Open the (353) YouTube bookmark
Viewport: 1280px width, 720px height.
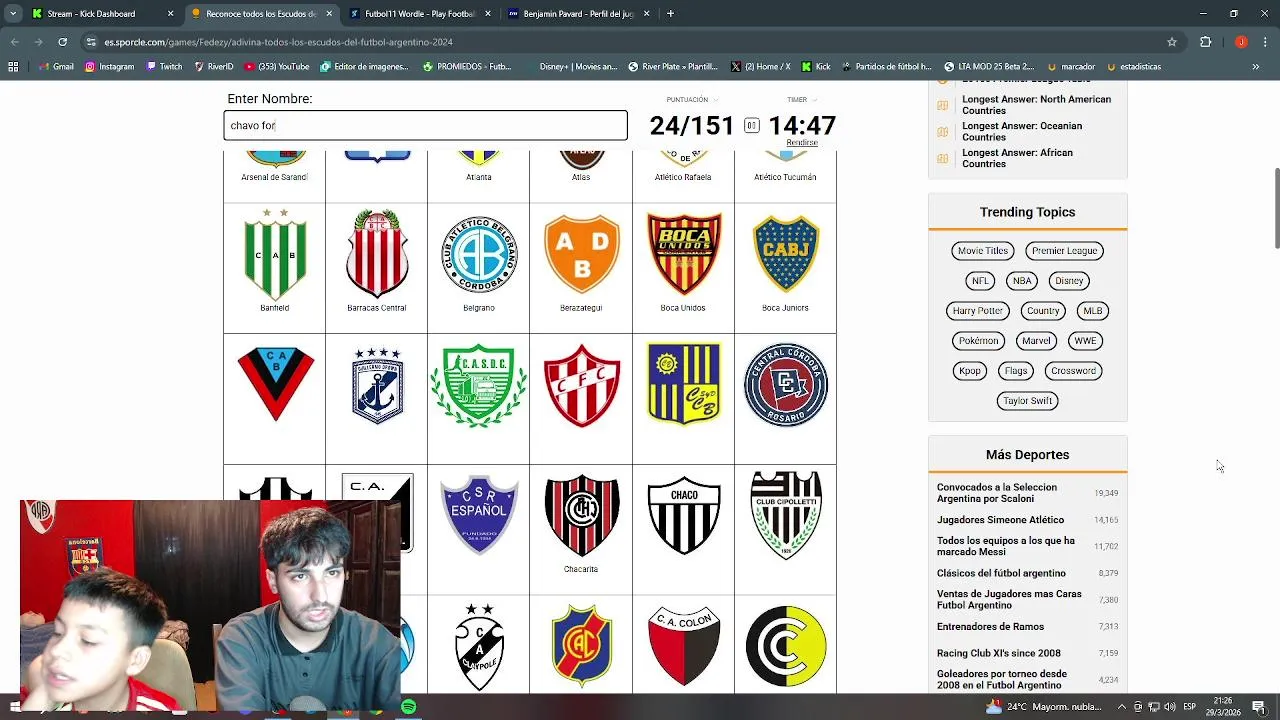click(276, 67)
